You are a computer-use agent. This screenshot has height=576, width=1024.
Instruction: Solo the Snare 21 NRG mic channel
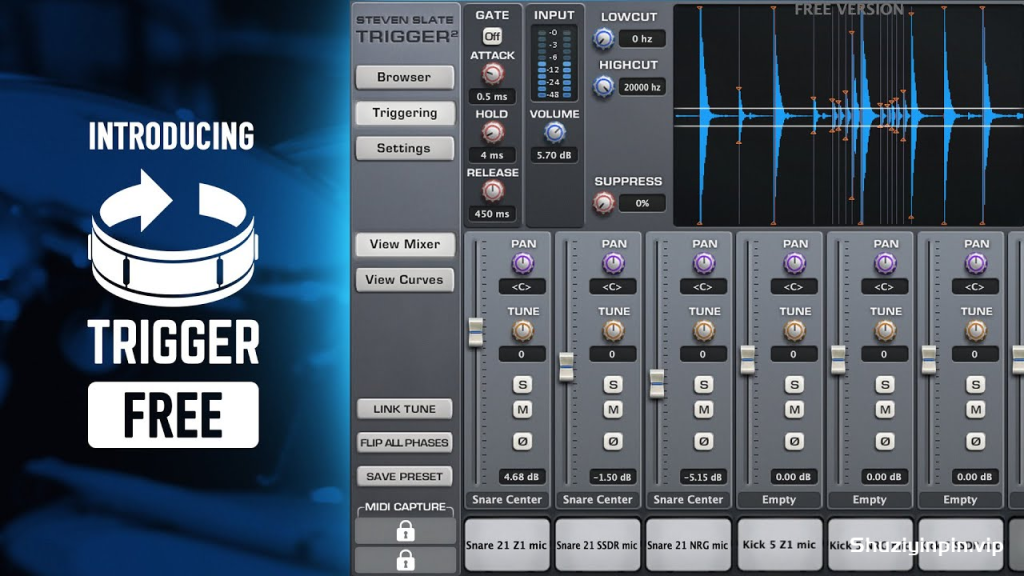tap(703, 385)
